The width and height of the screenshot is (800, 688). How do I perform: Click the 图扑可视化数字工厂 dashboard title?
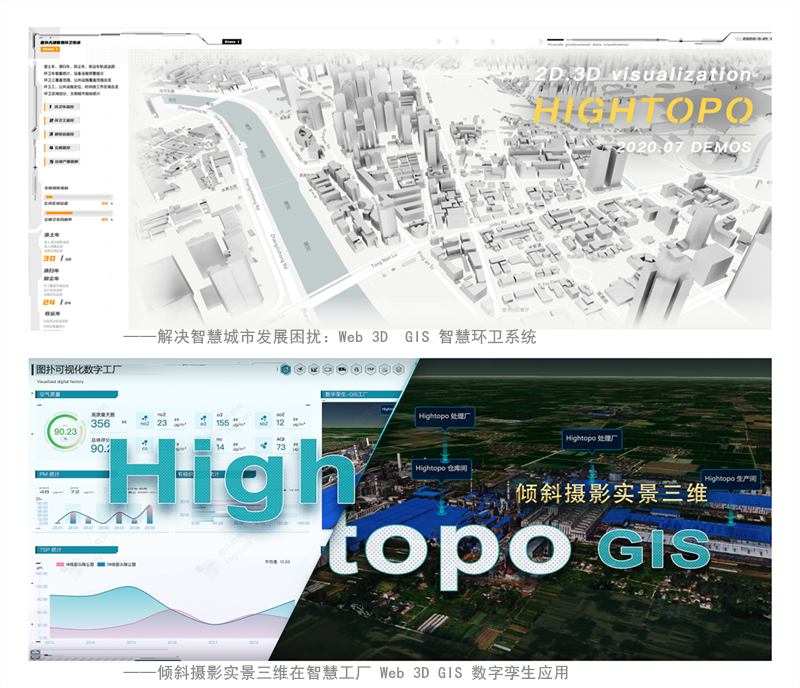point(79,370)
